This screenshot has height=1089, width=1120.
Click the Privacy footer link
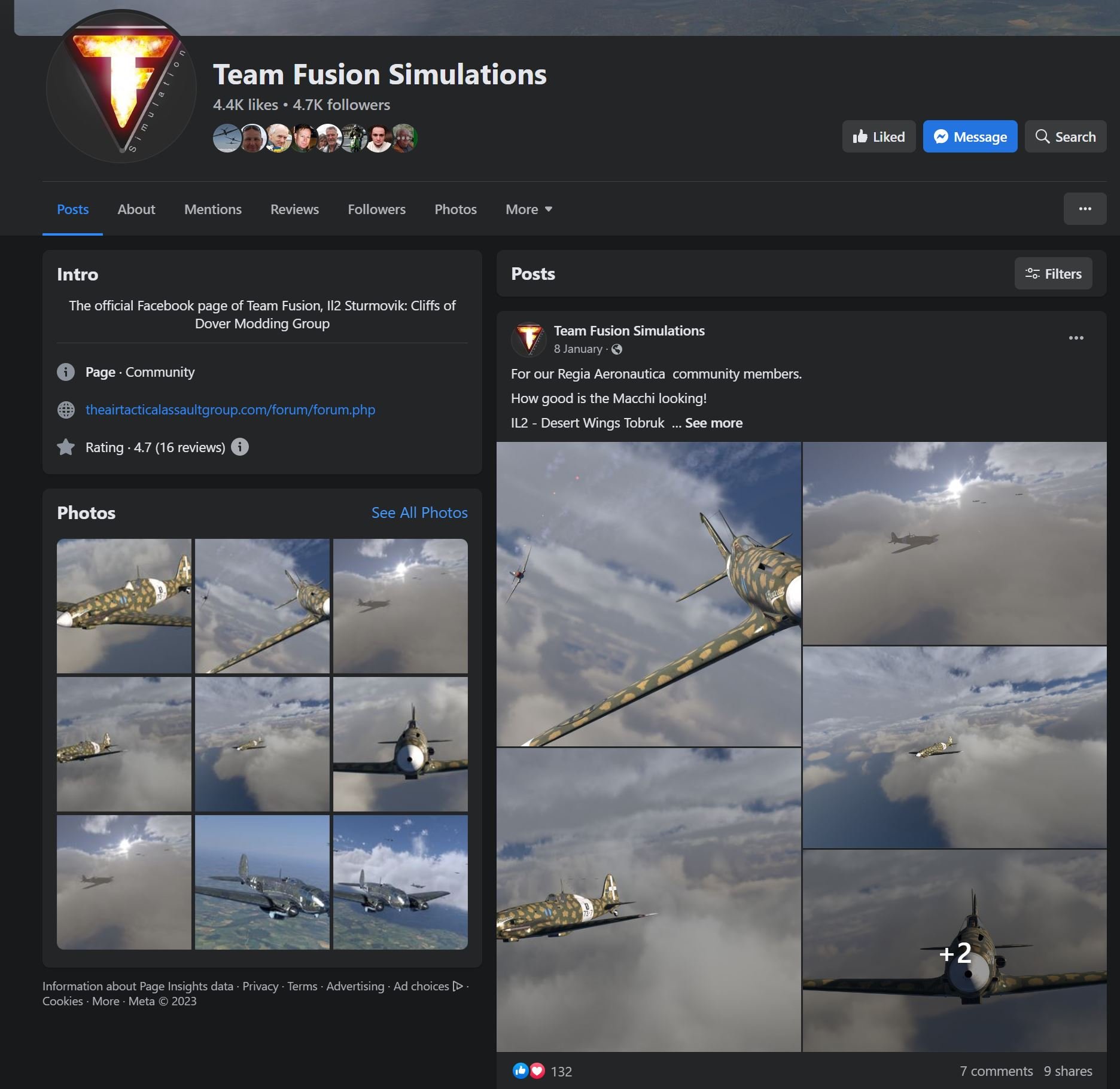[260, 986]
